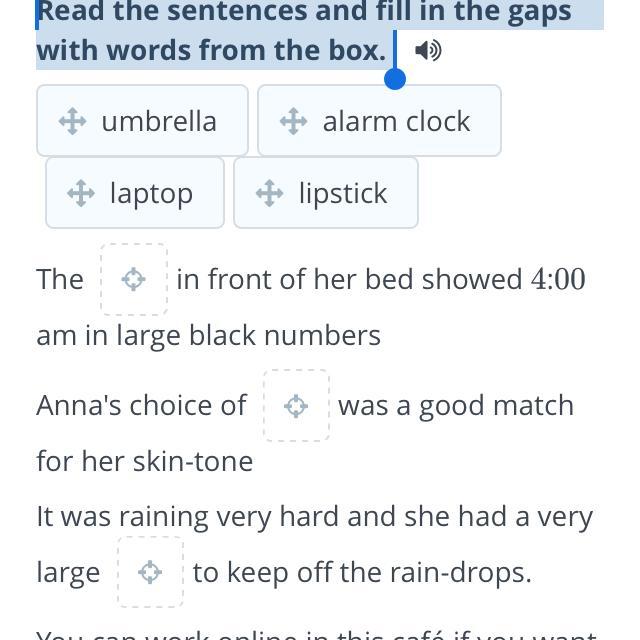The height and width of the screenshot is (640, 640).
Task: Click the move icon on lipstick chip
Action: pos(269,193)
